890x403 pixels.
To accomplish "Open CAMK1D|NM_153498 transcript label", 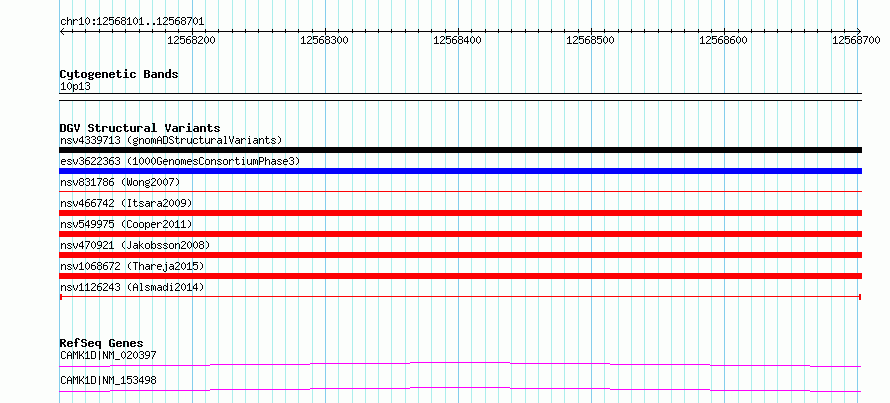I will click(108, 380).
